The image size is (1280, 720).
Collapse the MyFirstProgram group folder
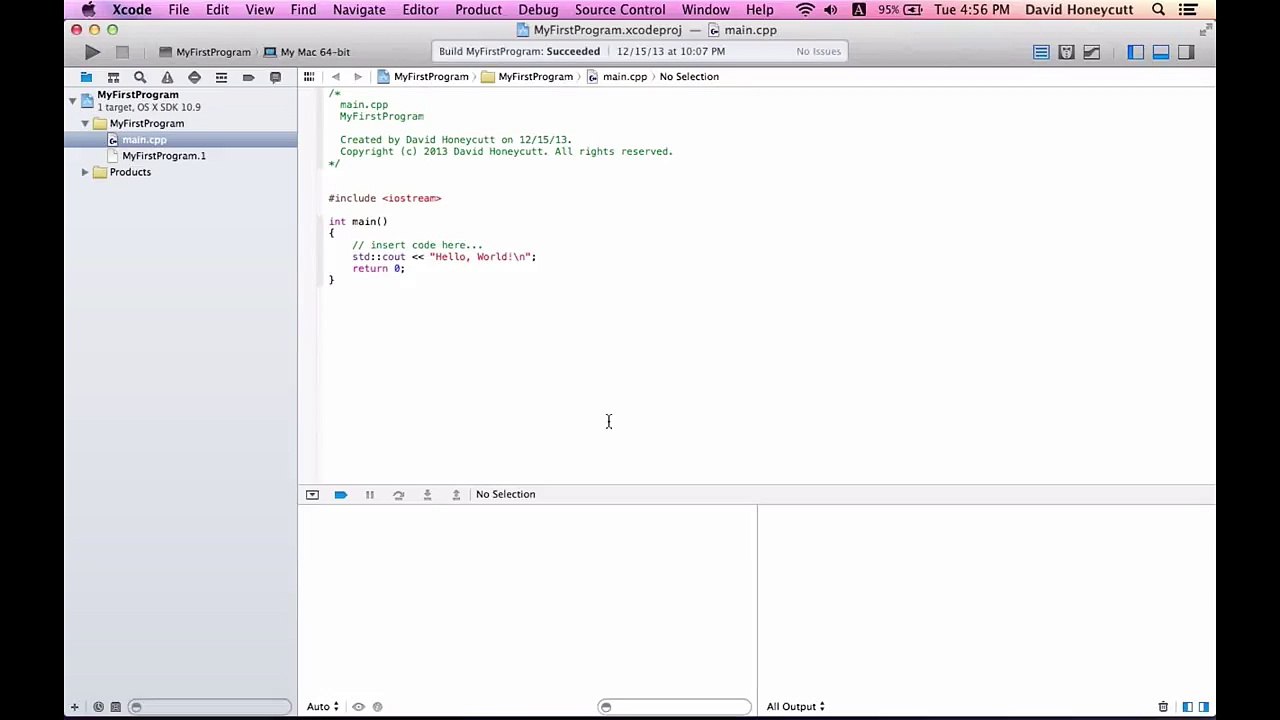tap(85, 124)
